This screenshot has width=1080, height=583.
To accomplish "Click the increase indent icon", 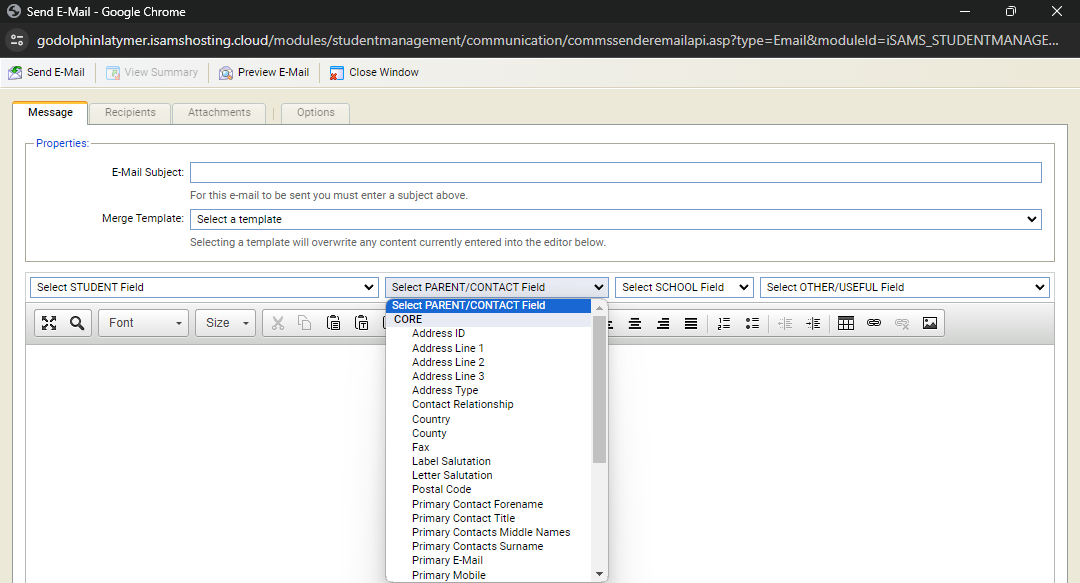I will (813, 323).
